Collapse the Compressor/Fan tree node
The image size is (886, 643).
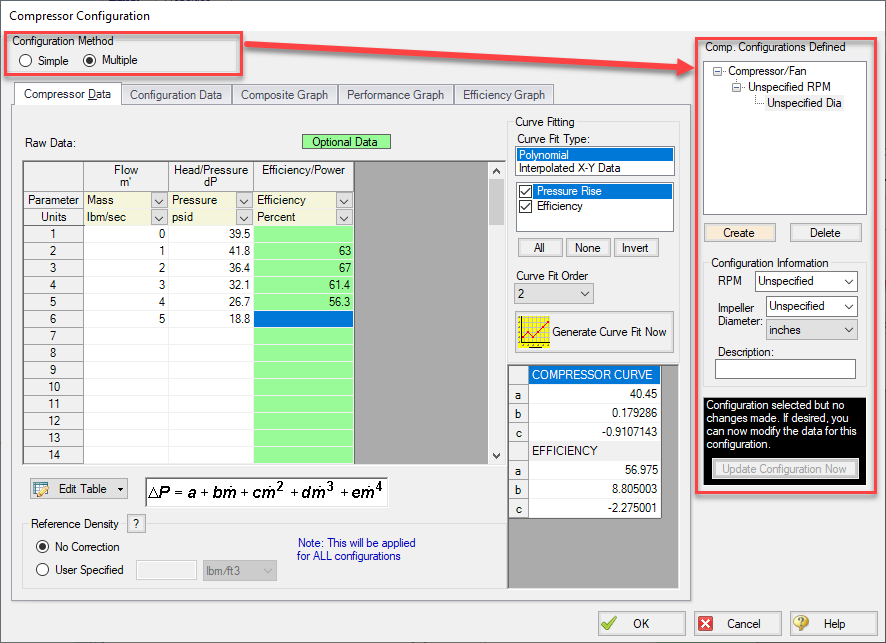point(720,72)
